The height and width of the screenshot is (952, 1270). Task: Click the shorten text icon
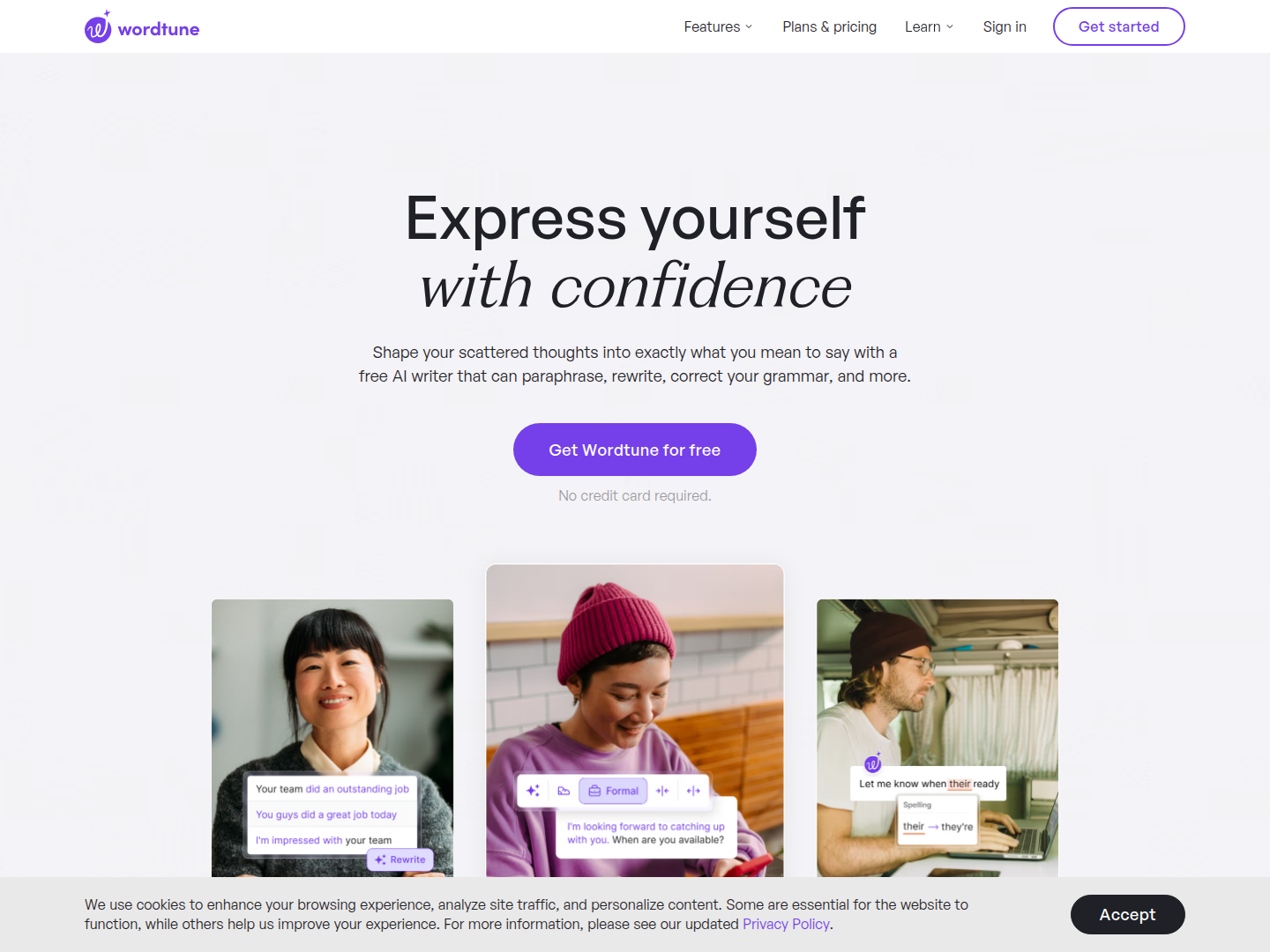(662, 791)
